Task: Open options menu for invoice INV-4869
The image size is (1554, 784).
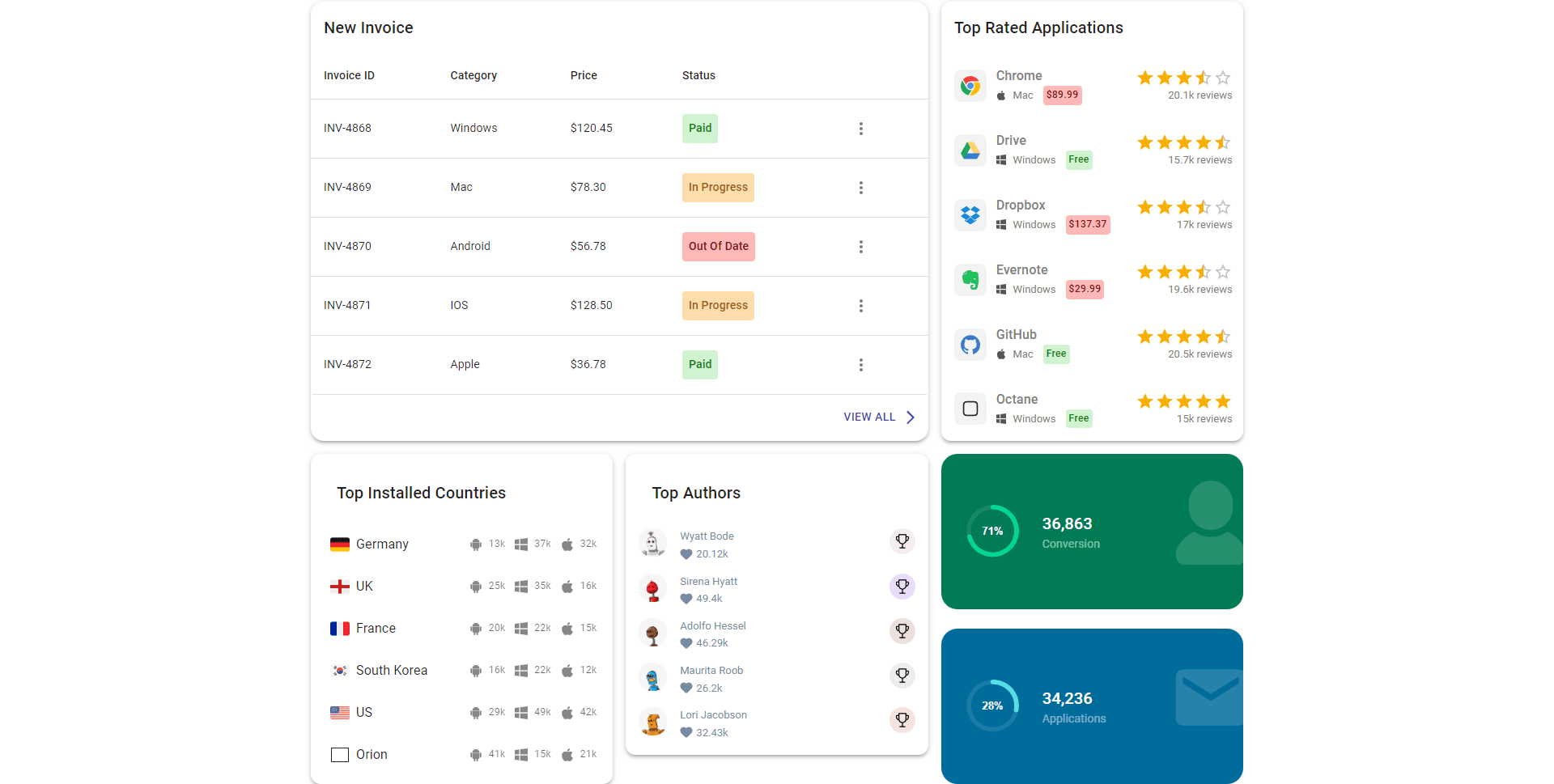Action: 860,188
